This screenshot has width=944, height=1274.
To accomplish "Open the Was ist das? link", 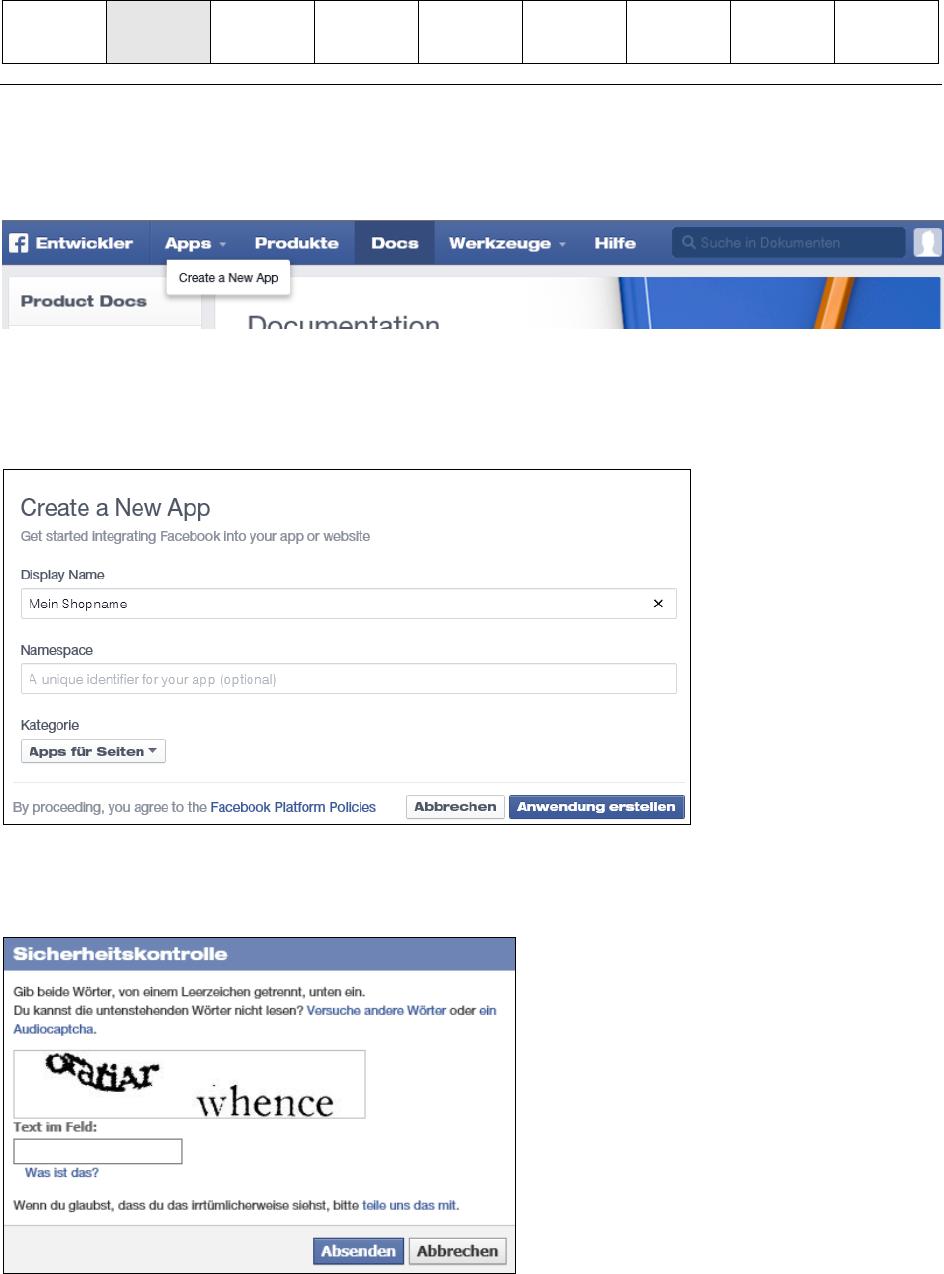I will point(62,1173).
